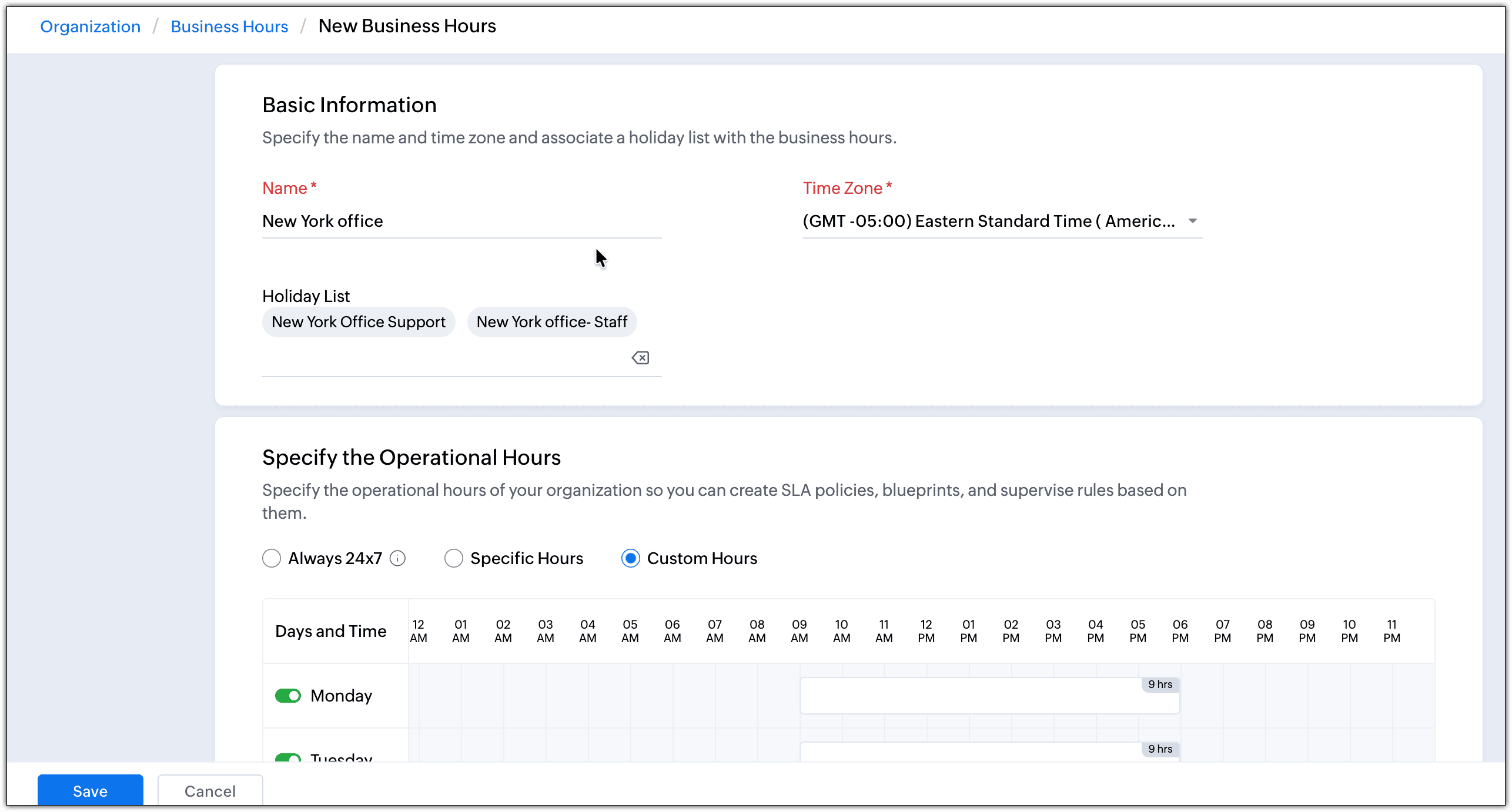Click the Name input field
1512x812 pixels.
click(x=461, y=222)
